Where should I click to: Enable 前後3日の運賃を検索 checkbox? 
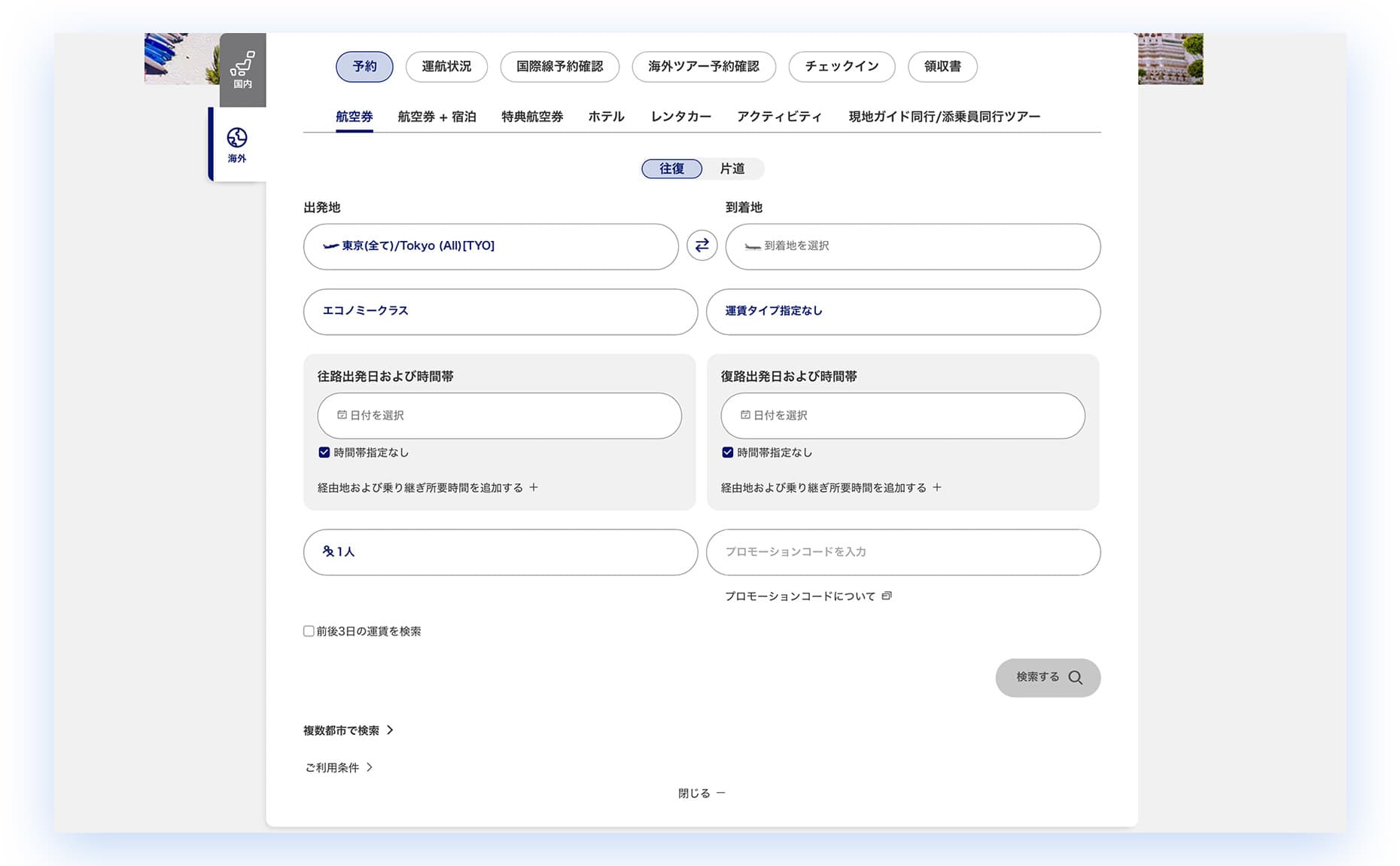[309, 631]
